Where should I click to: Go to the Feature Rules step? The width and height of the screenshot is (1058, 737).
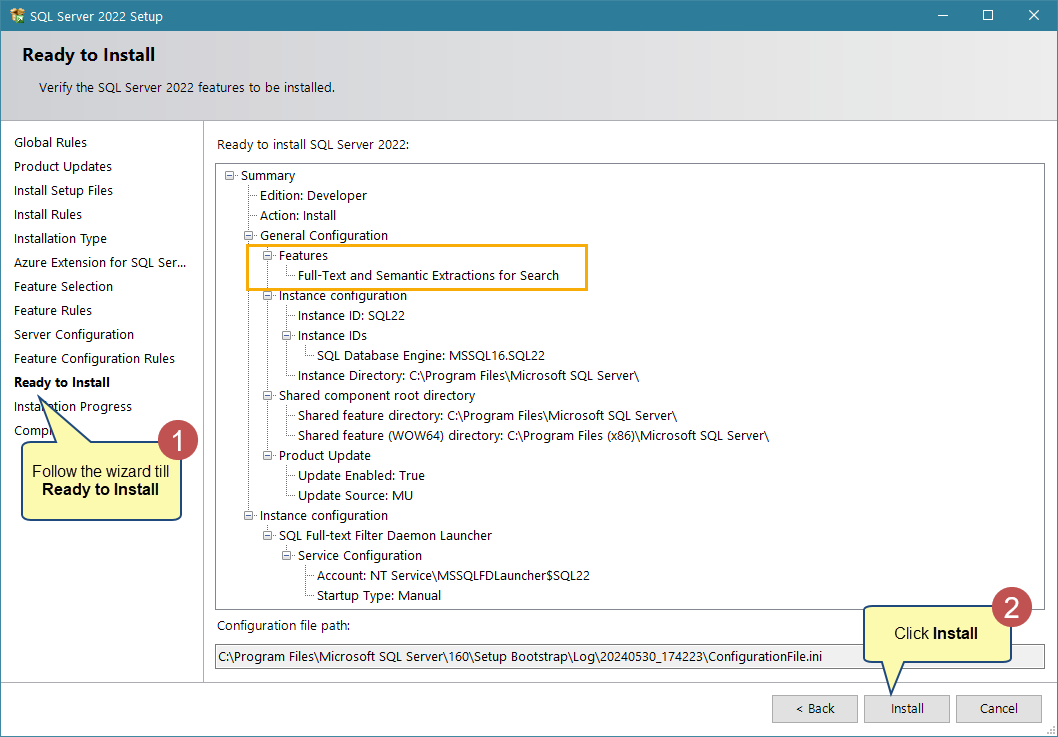point(53,310)
